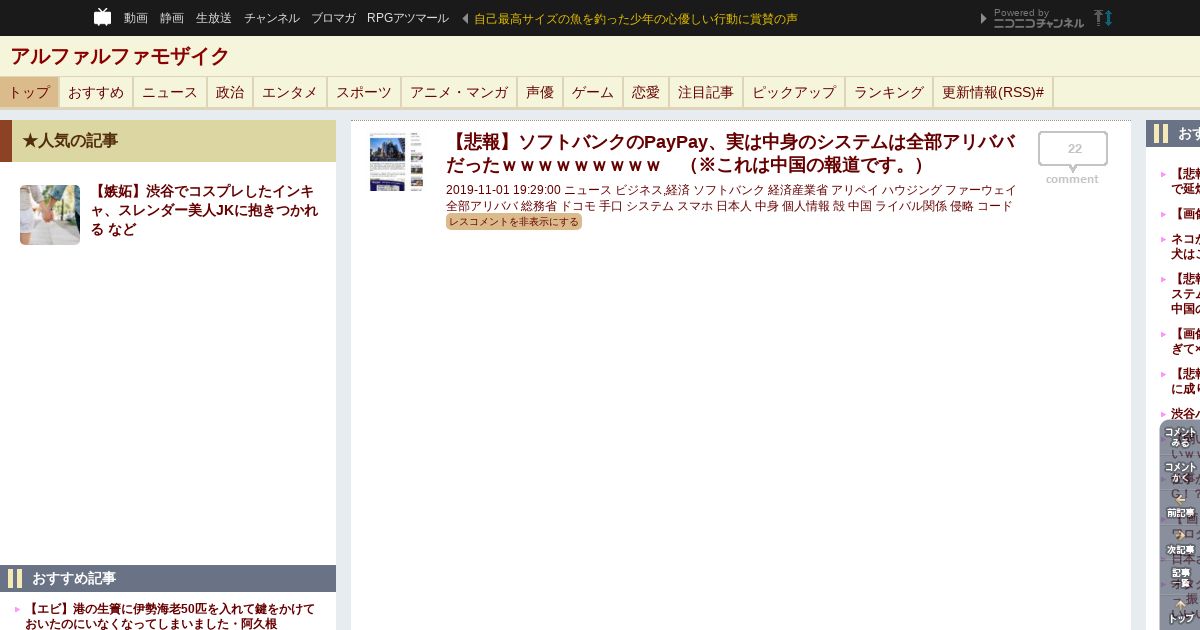Click the Shibuya cosplay article thumbnail
Image resolution: width=1200 pixels, height=630 pixels.
[x=50, y=215]
